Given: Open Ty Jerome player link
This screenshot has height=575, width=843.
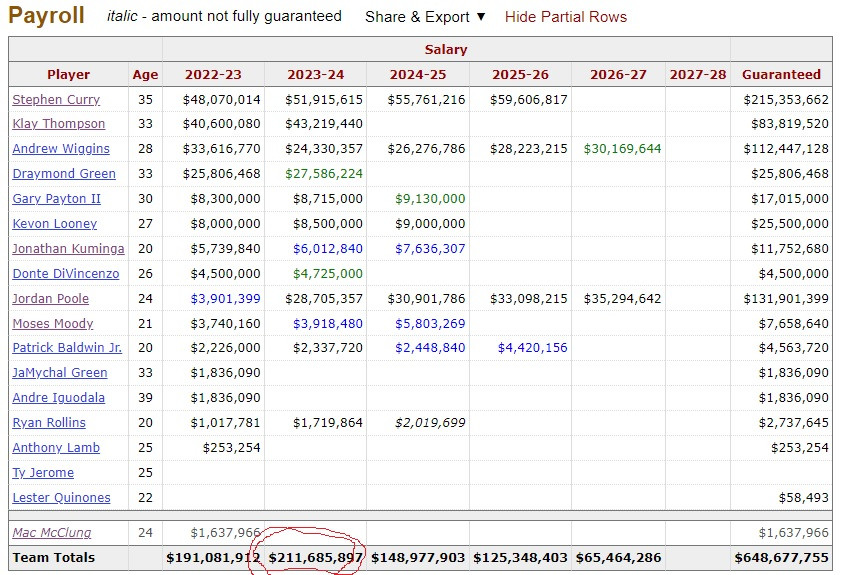Looking at the screenshot, I should click(43, 472).
